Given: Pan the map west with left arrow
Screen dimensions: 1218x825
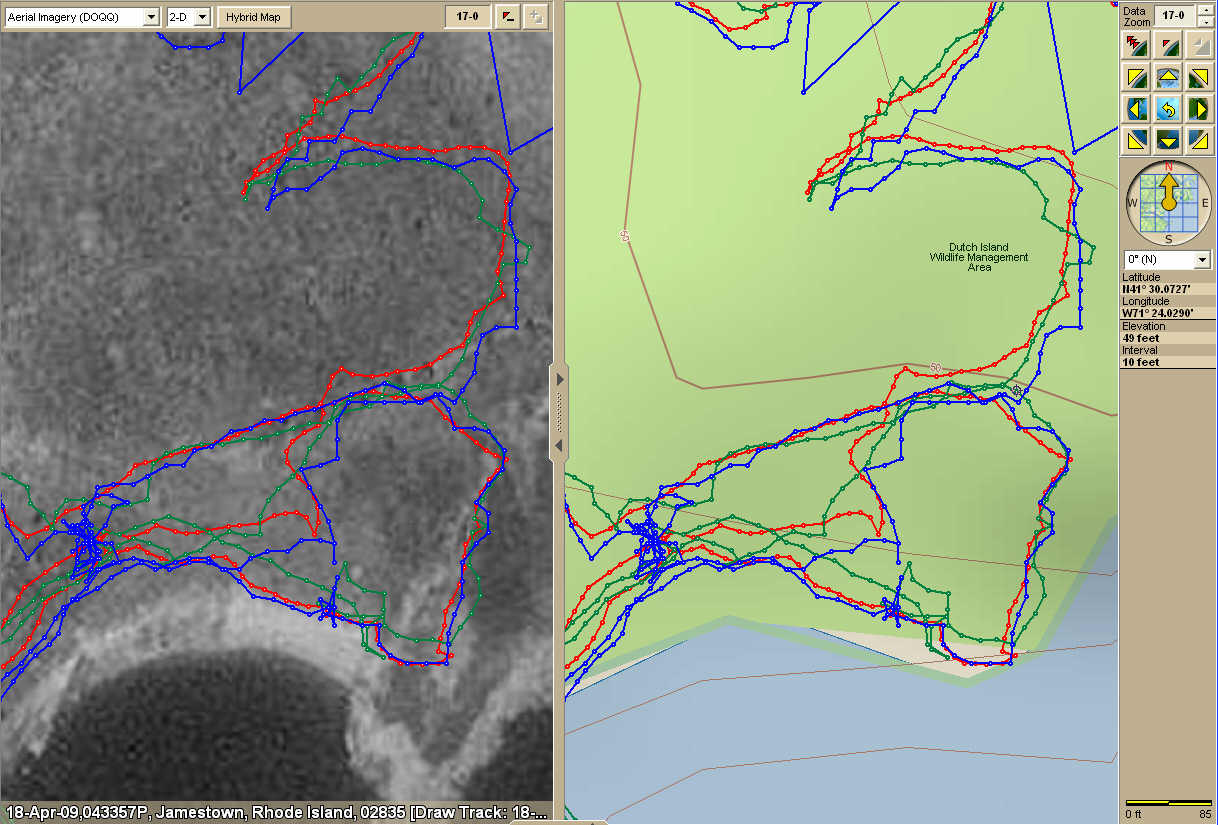Looking at the screenshot, I should (x=1136, y=108).
